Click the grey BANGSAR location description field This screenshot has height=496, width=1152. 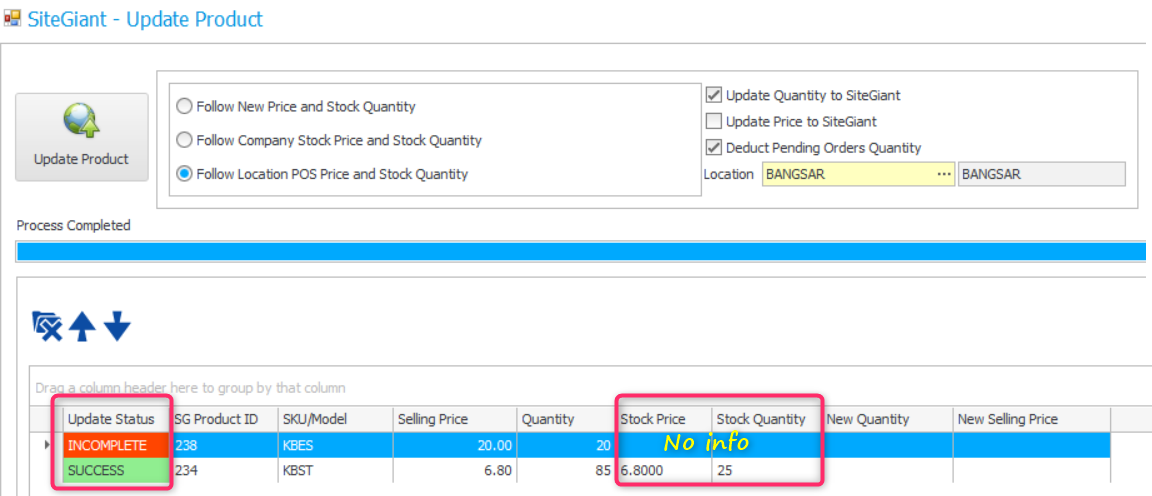1042,175
